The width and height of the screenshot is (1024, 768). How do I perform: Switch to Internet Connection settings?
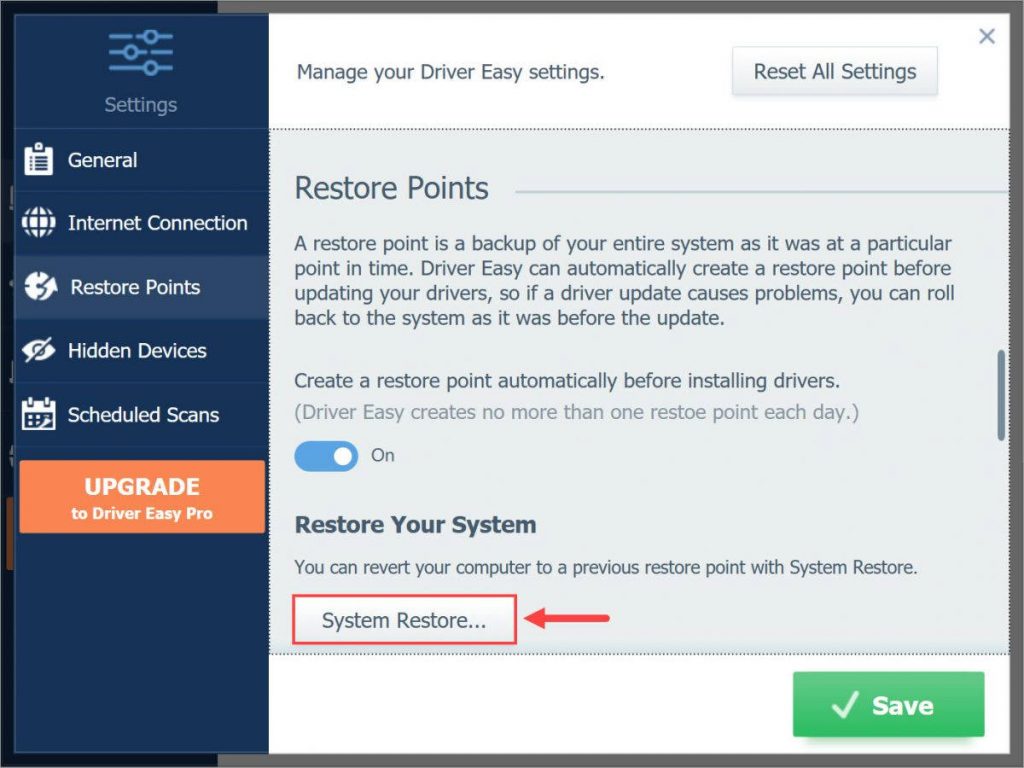(x=141, y=223)
